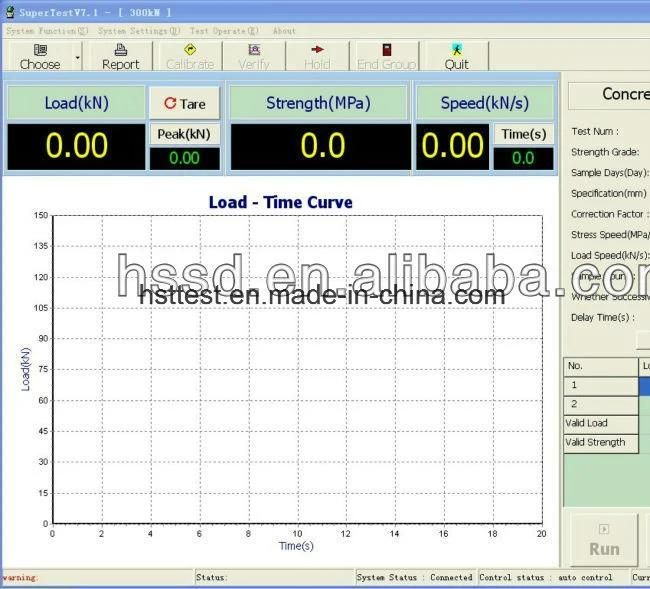Click the Peak(kN) label
650x589 pixels.
click(184, 134)
